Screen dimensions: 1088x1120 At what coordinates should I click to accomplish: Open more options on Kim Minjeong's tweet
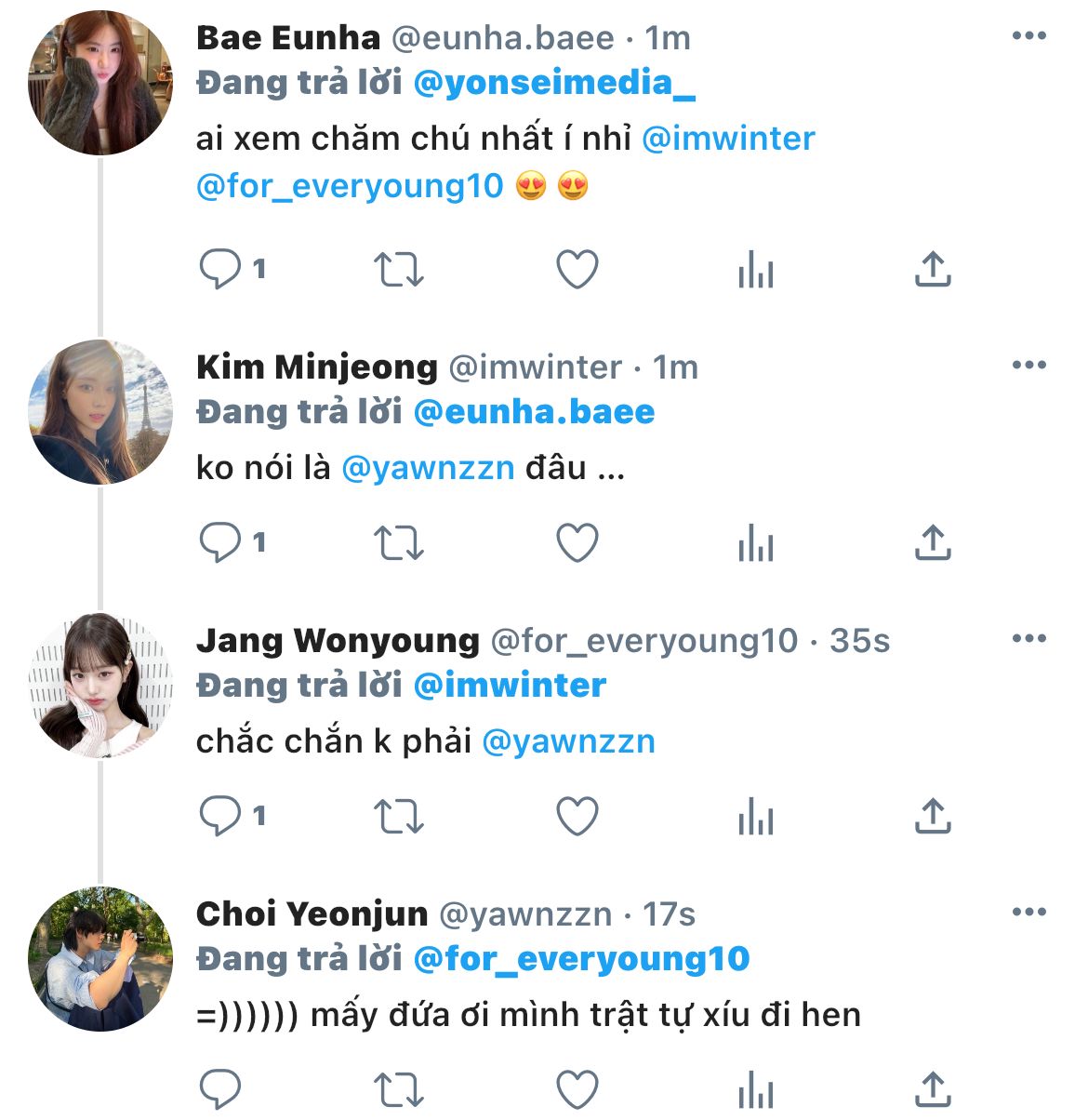1028,366
